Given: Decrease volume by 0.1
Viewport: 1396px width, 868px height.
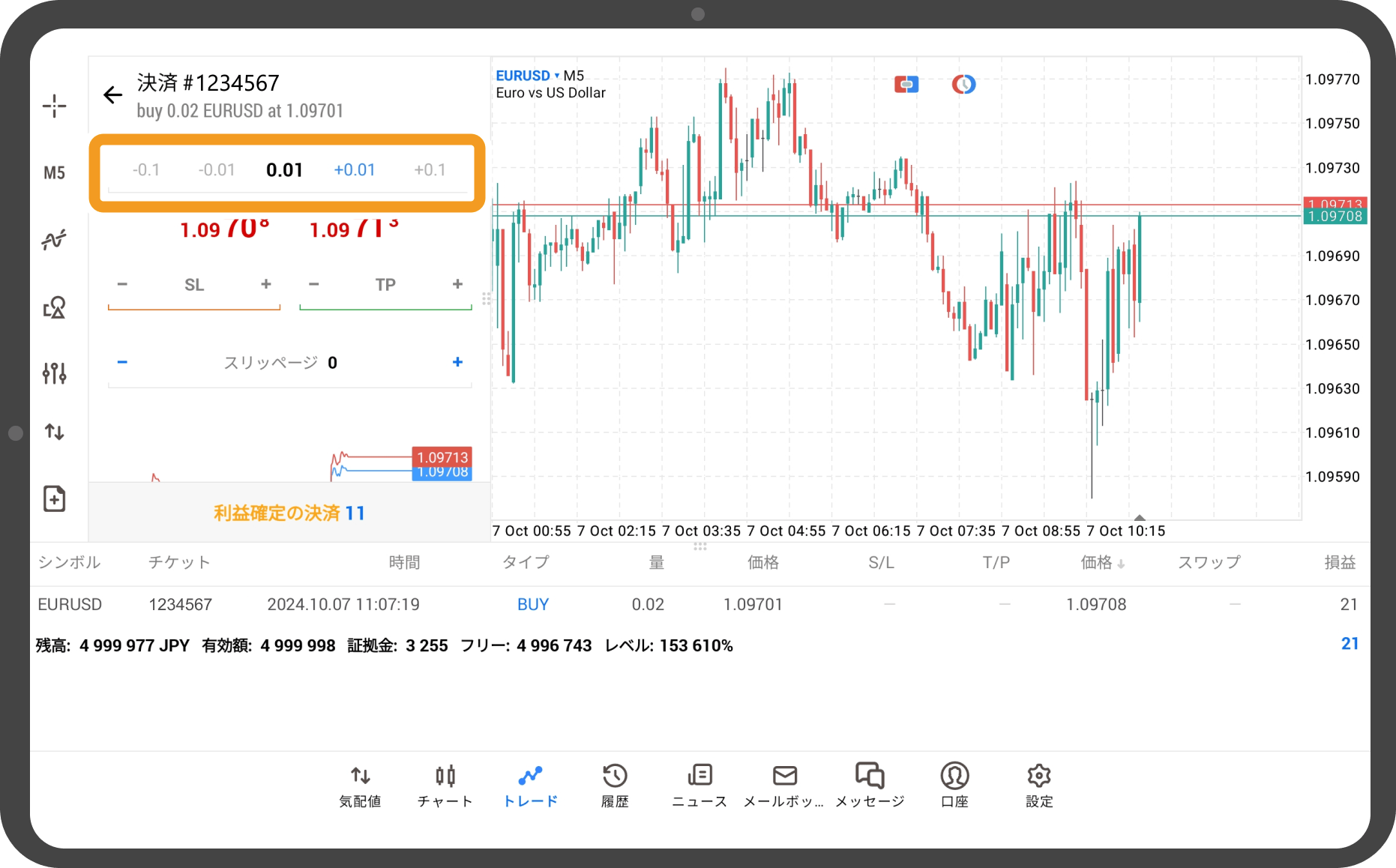Looking at the screenshot, I should coord(145,170).
